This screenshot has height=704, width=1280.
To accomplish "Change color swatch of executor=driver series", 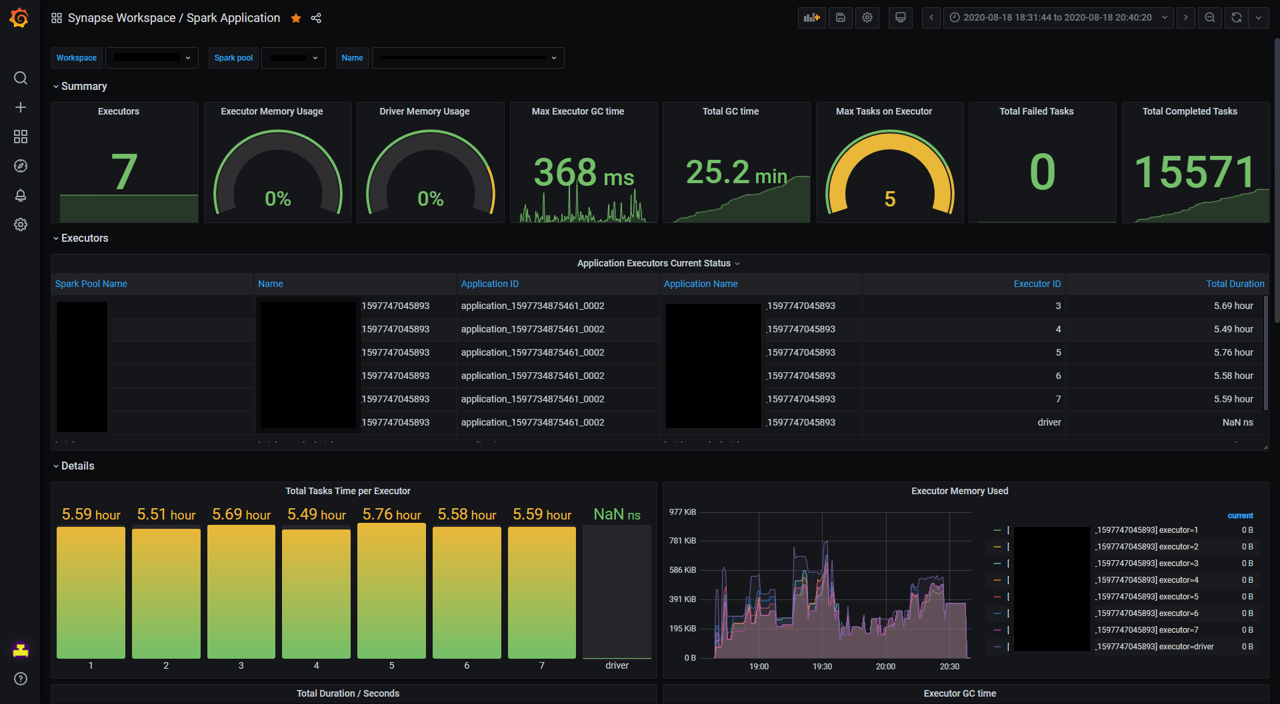I will [997, 648].
